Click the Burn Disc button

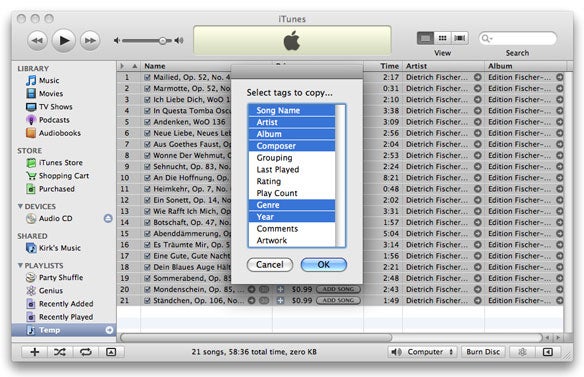pyautogui.click(x=483, y=352)
